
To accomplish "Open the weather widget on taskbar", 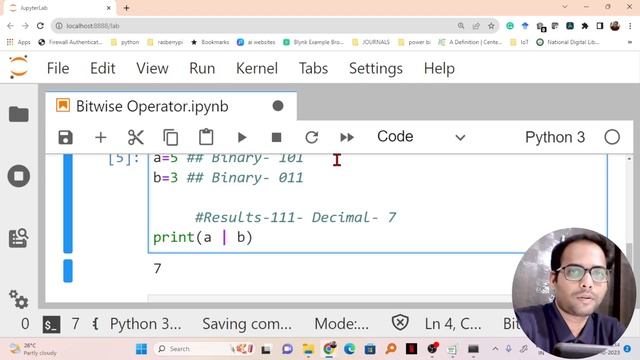I will (33, 349).
